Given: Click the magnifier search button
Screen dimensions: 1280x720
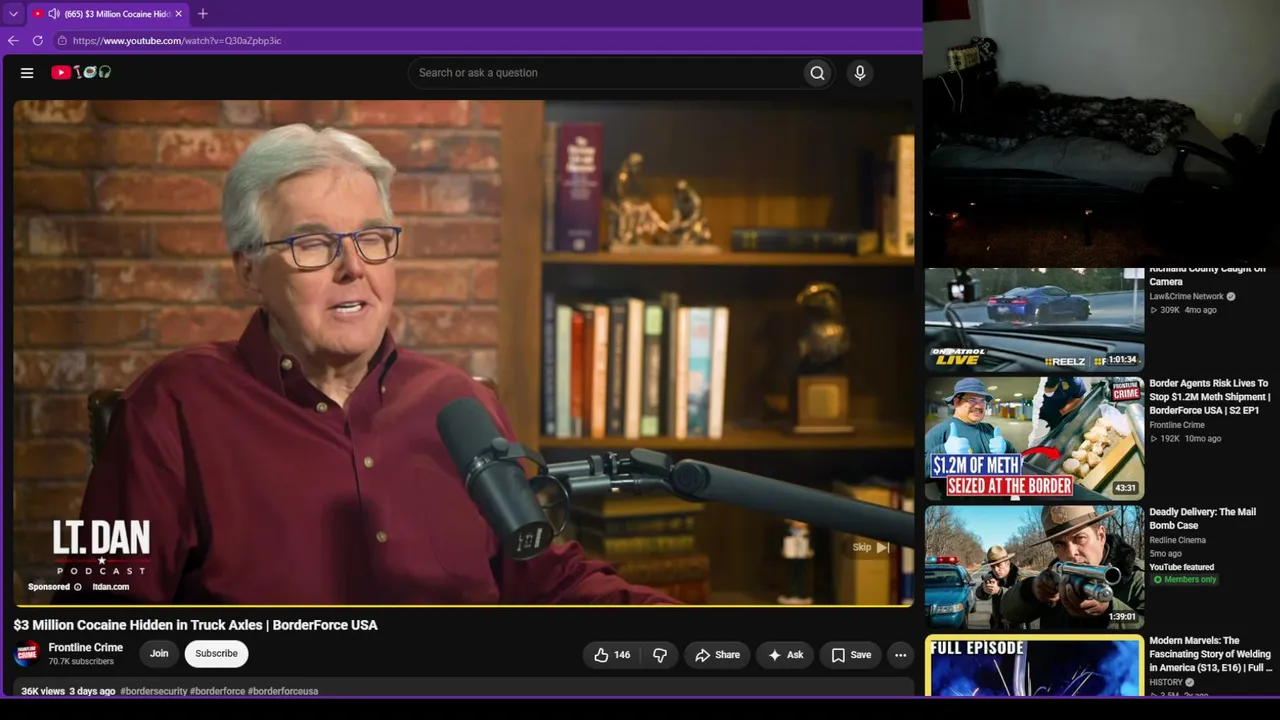Looking at the screenshot, I should pos(817,73).
